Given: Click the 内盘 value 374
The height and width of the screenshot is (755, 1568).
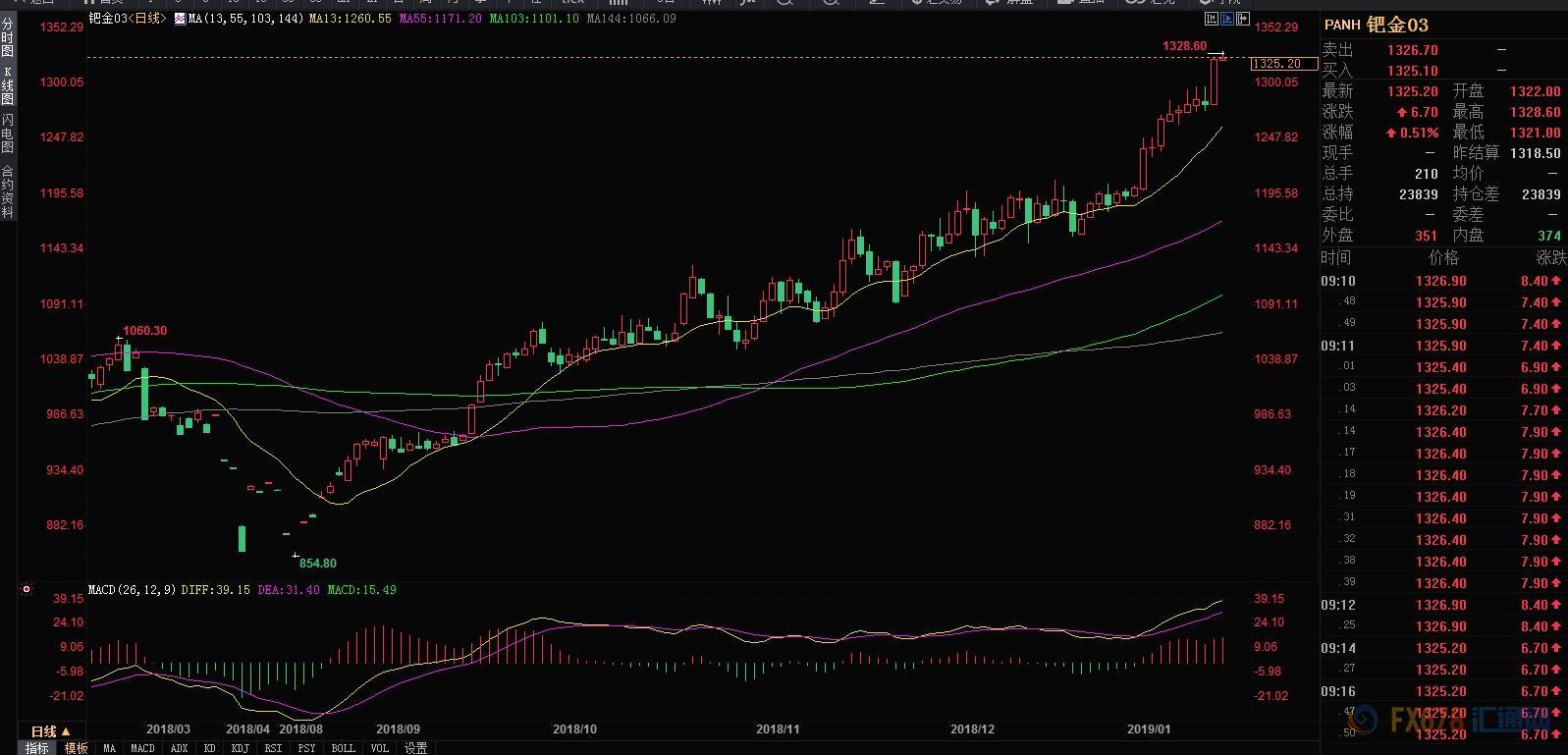Looking at the screenshot, I should pos(1548,236).
